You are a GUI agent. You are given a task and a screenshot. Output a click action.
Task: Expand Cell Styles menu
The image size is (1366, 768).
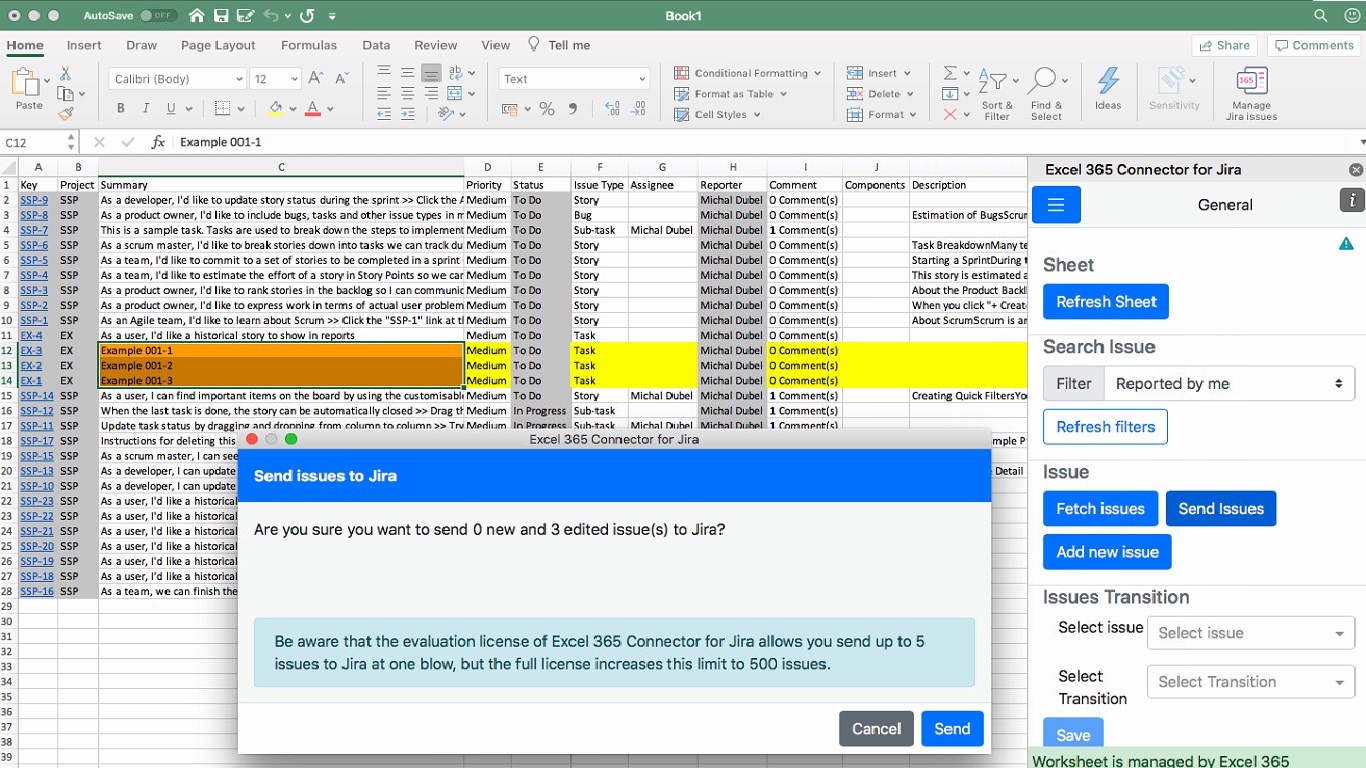(717, 114)
